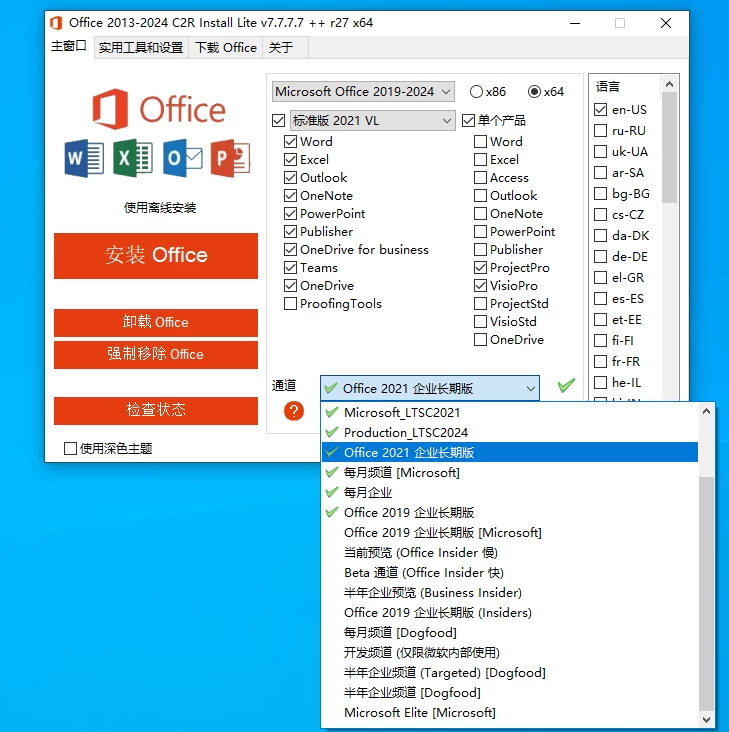Open the 下载 Office tab
This screenshot has width=729, height=732.
point(226,48)
